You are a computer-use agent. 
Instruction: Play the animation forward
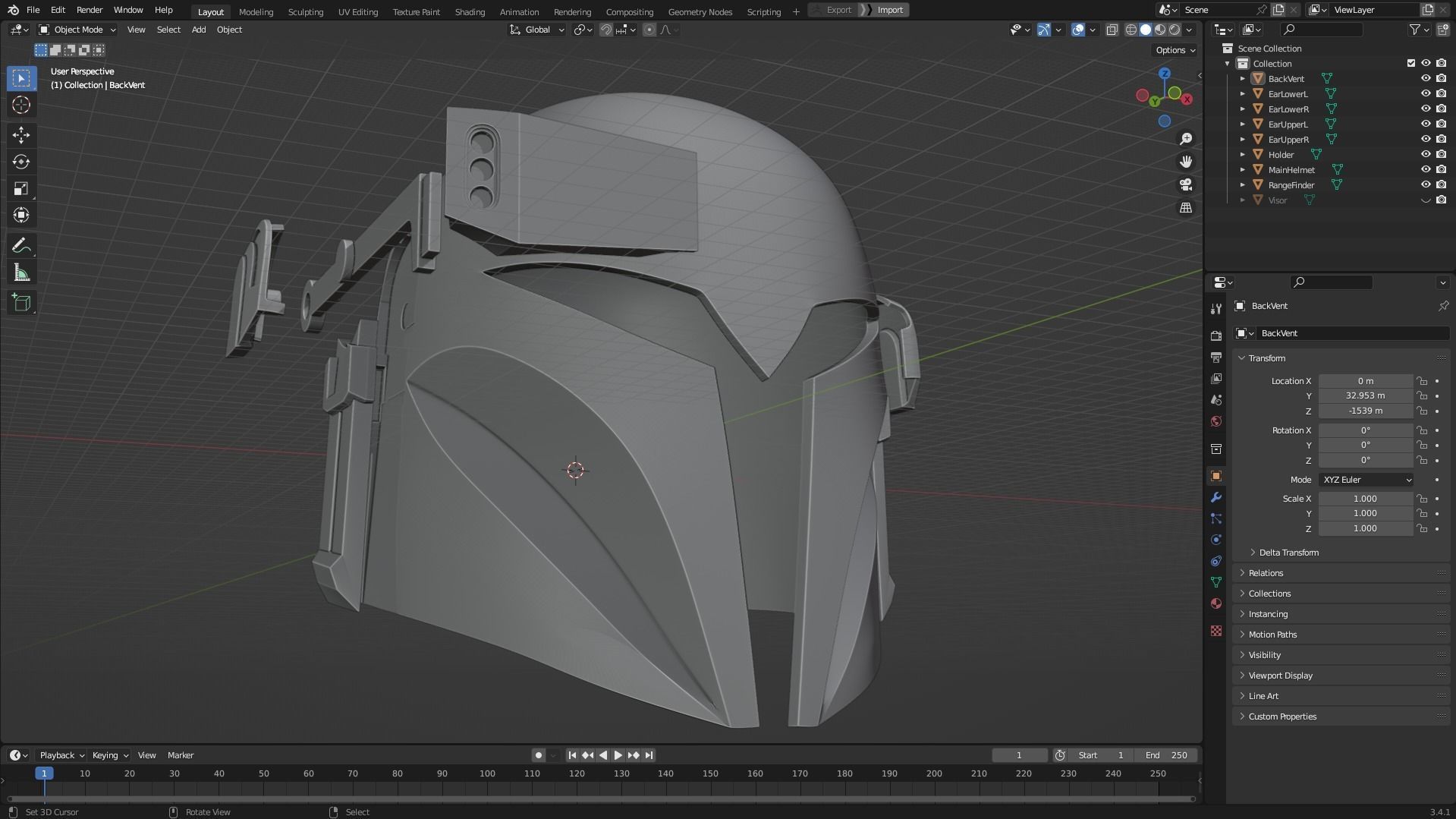click(618, 755)
